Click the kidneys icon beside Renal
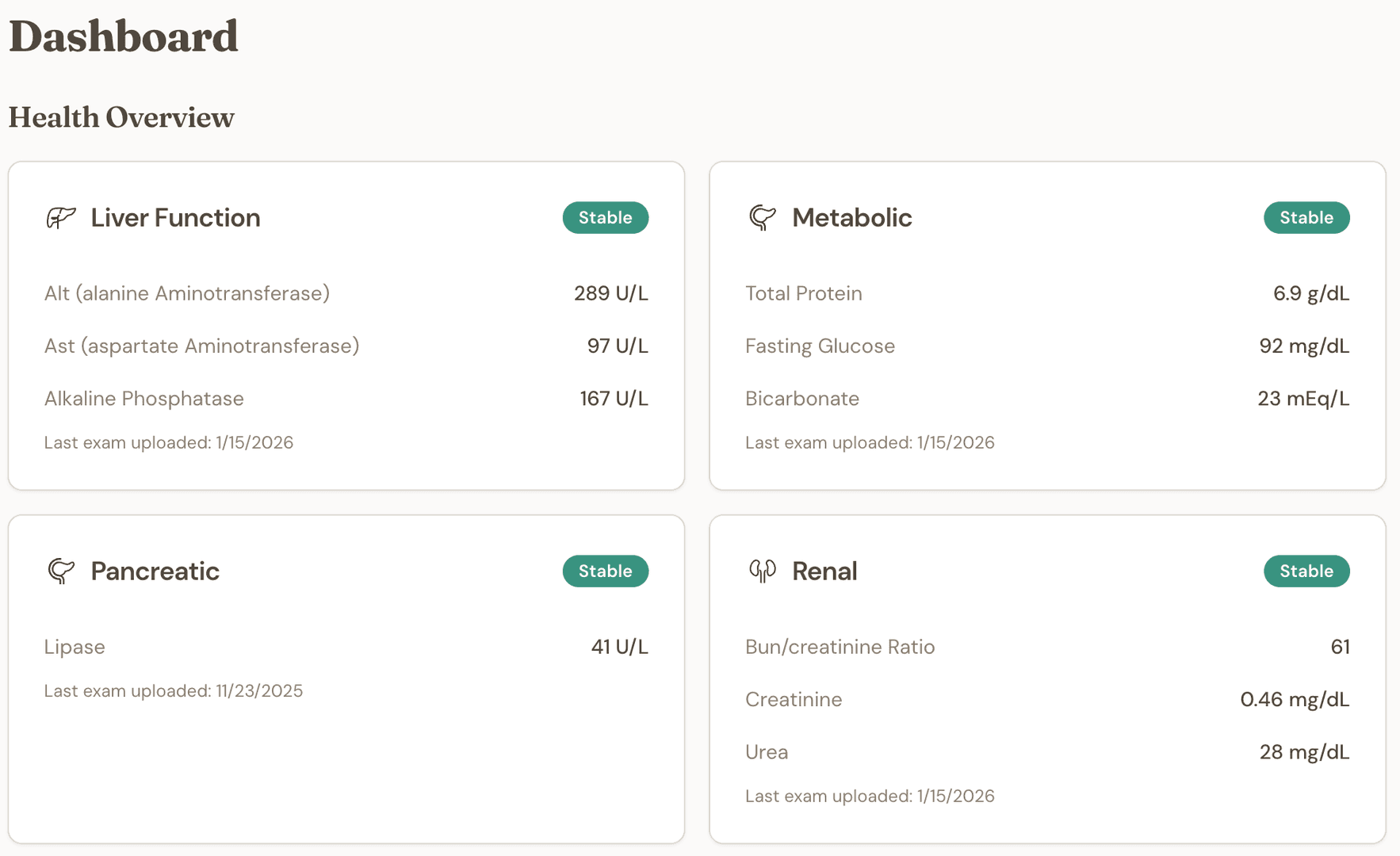Viewport: 1400px width, 856px height. tap(762, 571)
